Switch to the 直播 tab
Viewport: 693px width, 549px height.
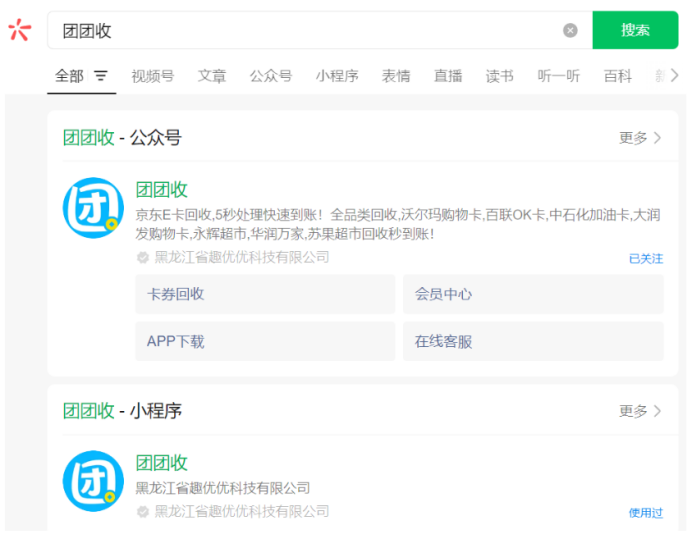pos(448,76)
